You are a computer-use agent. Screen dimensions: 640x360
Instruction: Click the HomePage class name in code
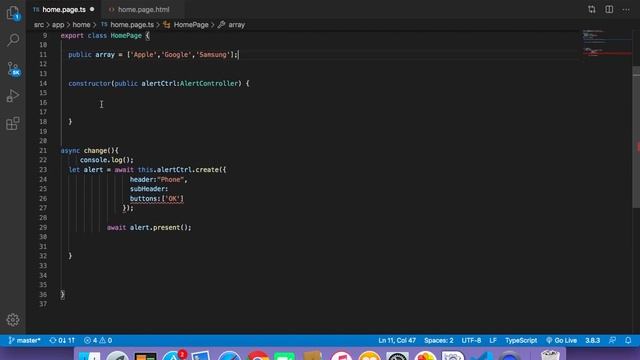pyautogui.click(x=126, y=36)
